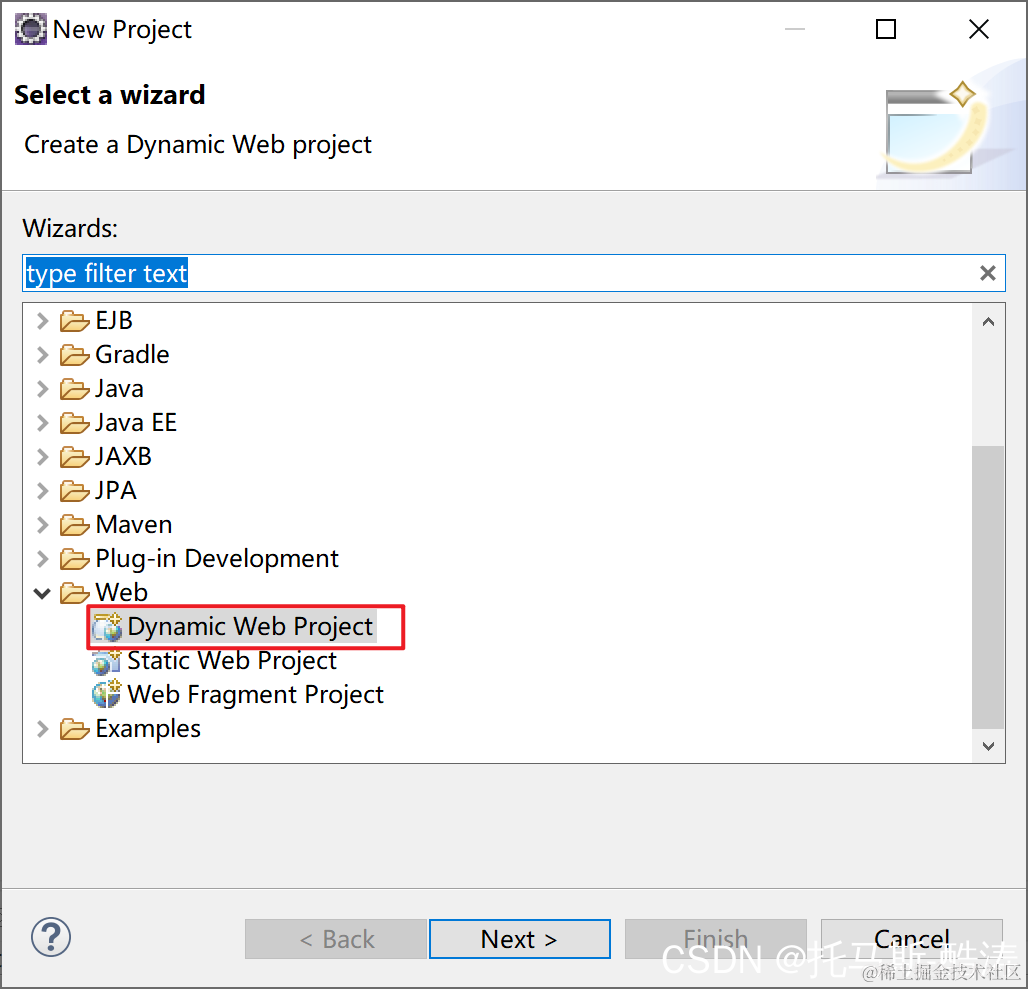The width and height of the screenshot is (1028, 989).
Task: Expand the Maven category
Action: [43, 525]
